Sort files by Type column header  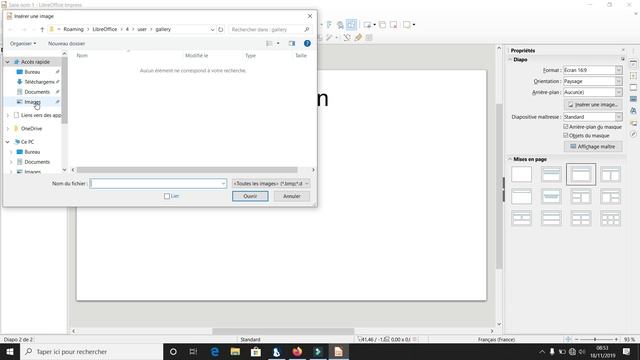click(x=251, y=56)
